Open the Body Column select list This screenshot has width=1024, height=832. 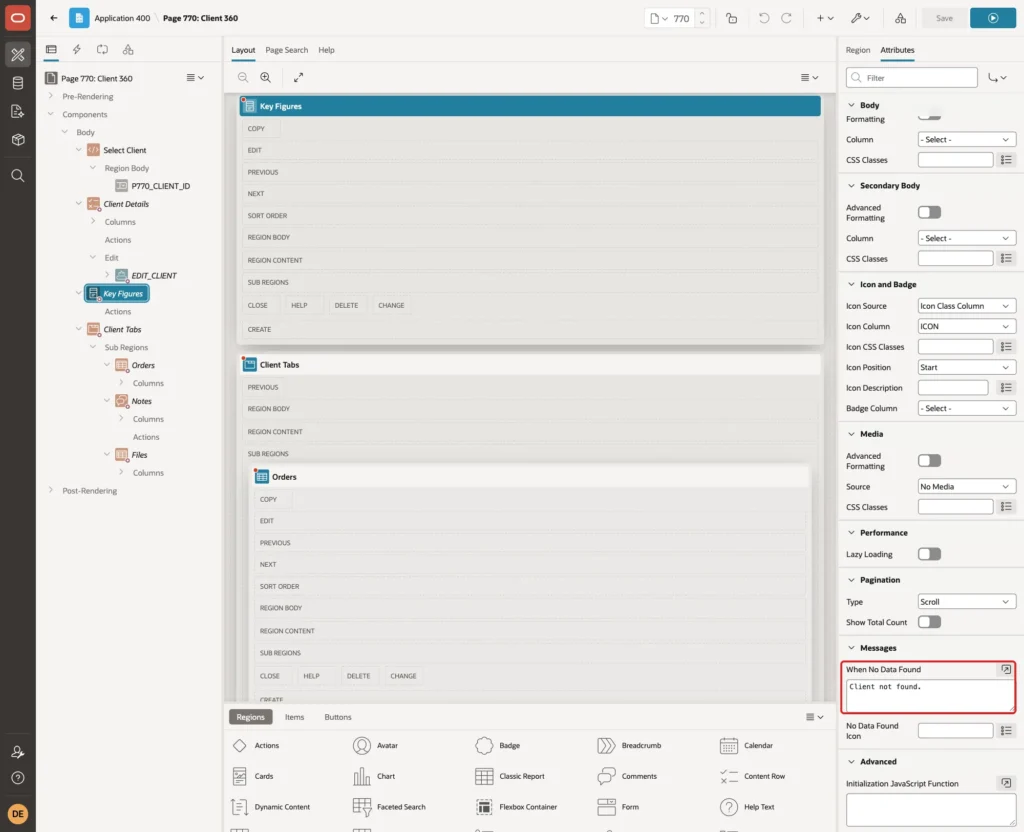click(967, 139)
